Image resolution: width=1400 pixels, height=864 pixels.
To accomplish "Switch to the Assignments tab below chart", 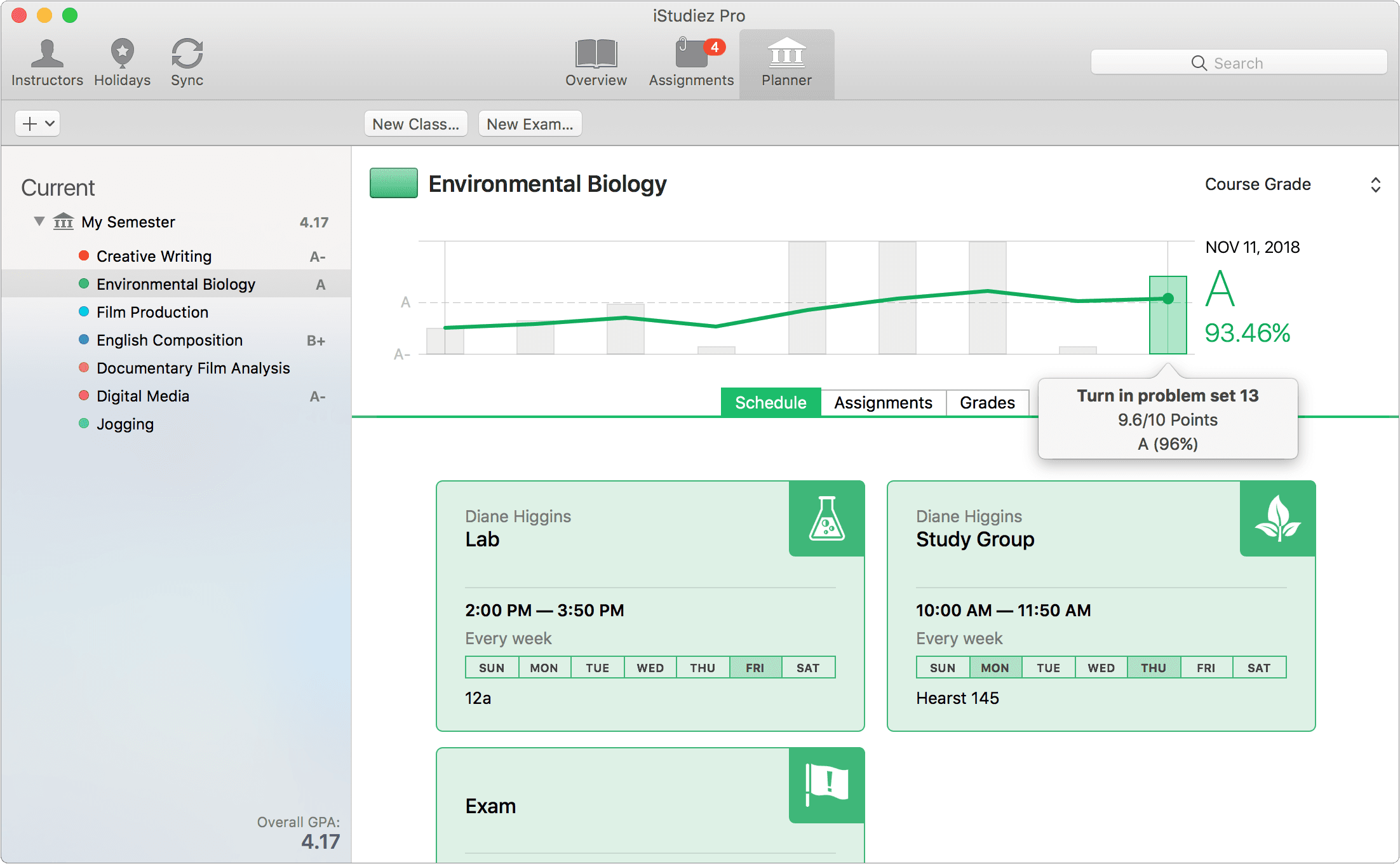I will coord(883,403).
